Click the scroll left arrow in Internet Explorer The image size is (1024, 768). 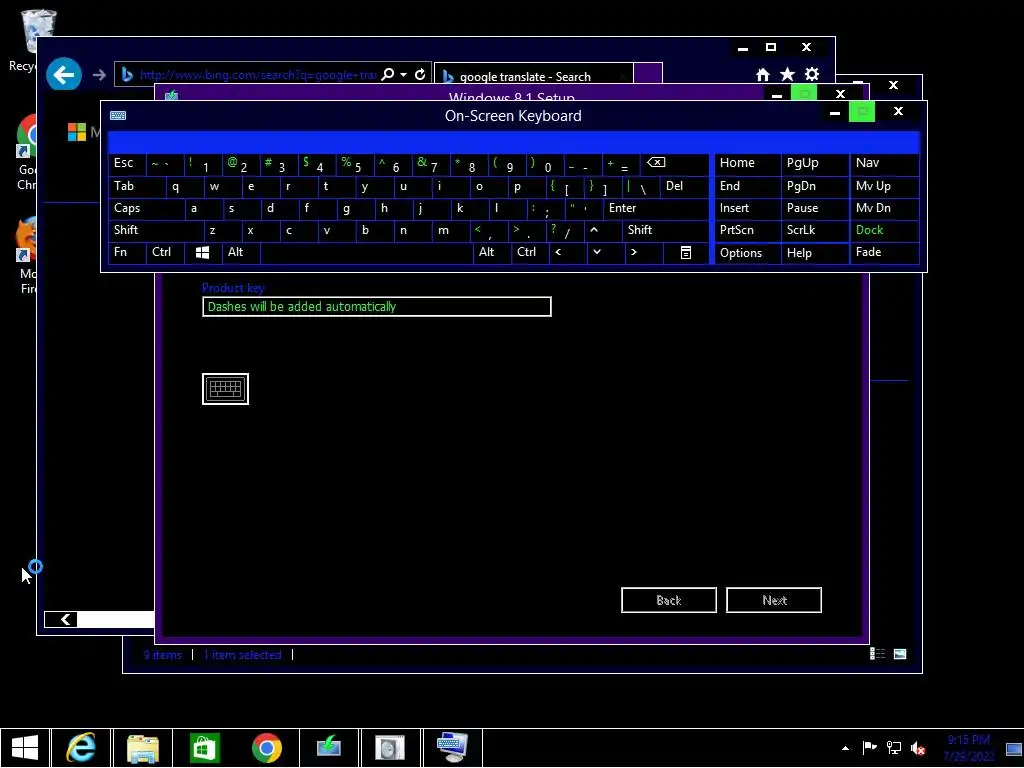(65, 619)
